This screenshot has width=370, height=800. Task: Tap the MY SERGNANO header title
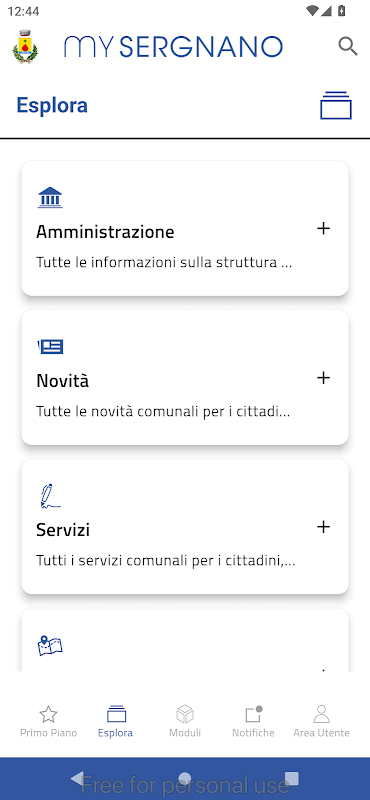(174, 46)
